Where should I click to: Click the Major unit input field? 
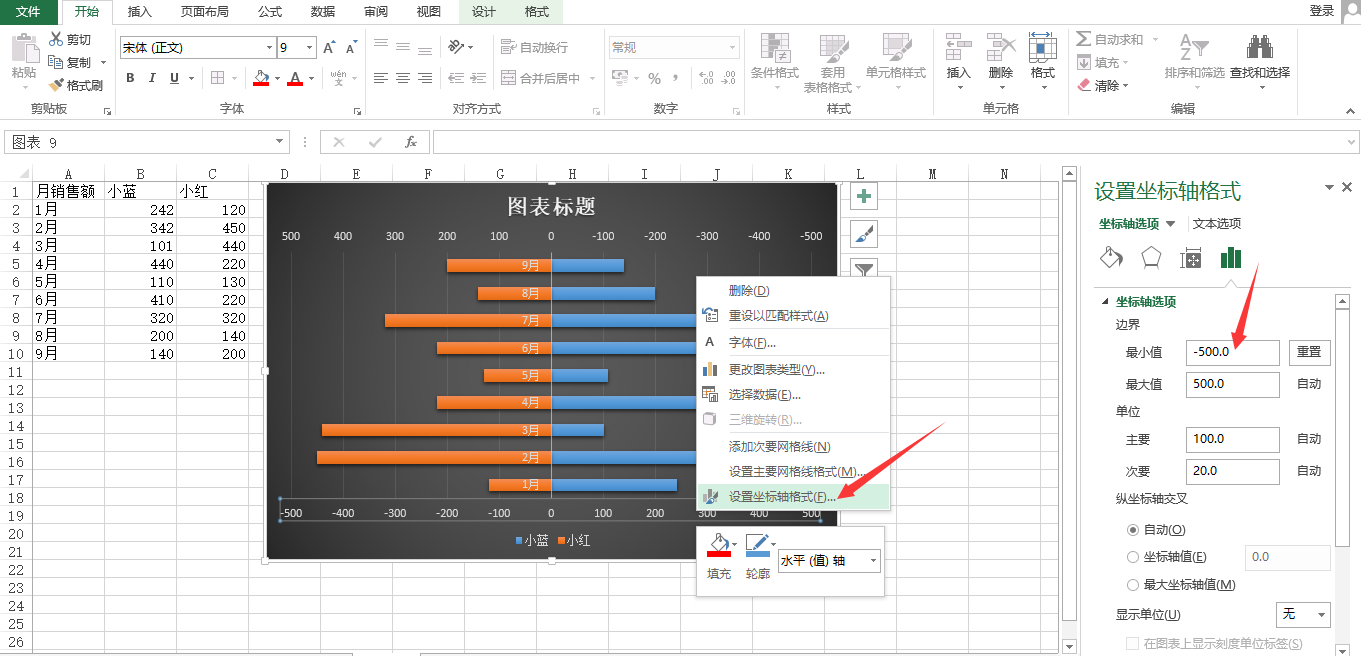(1232, 439)
